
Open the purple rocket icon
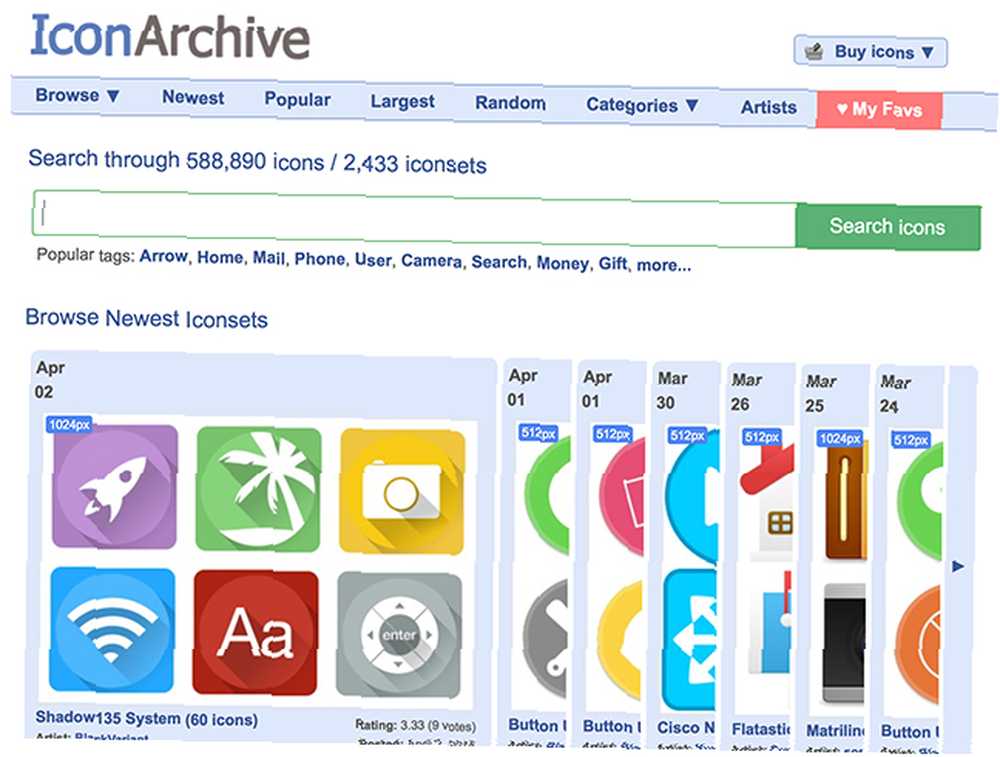point(115,487)
